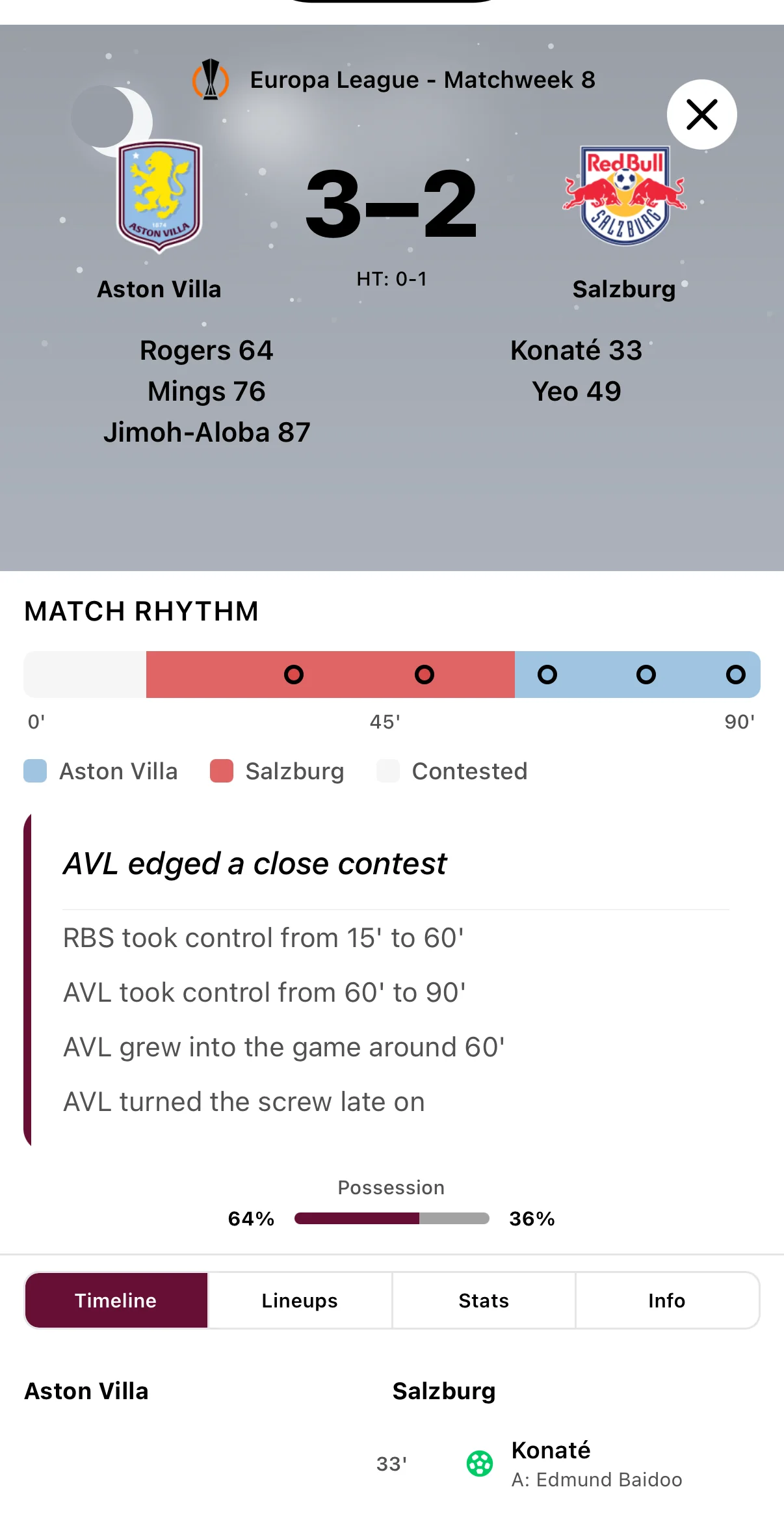Viewport: 784px width, 1513px height.
Task: Expand the AVL edged a close contest summary
Action: coord(254,863)
